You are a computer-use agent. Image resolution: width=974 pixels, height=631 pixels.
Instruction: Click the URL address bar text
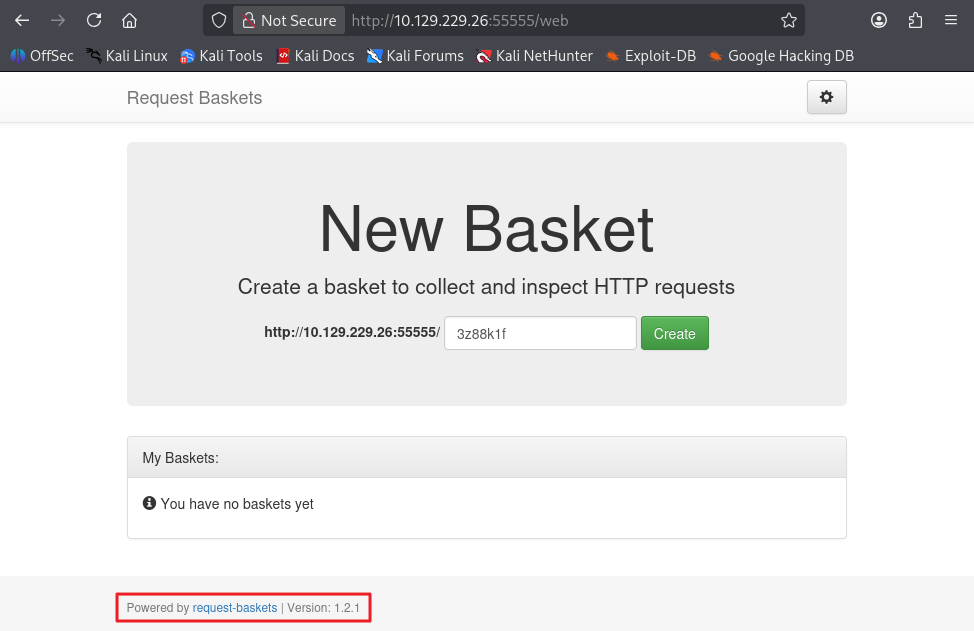(460, 20)
